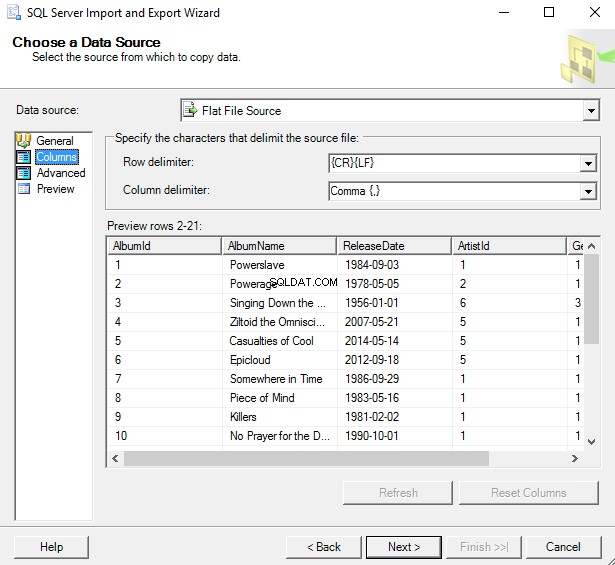Go to the Preview page

55,189
